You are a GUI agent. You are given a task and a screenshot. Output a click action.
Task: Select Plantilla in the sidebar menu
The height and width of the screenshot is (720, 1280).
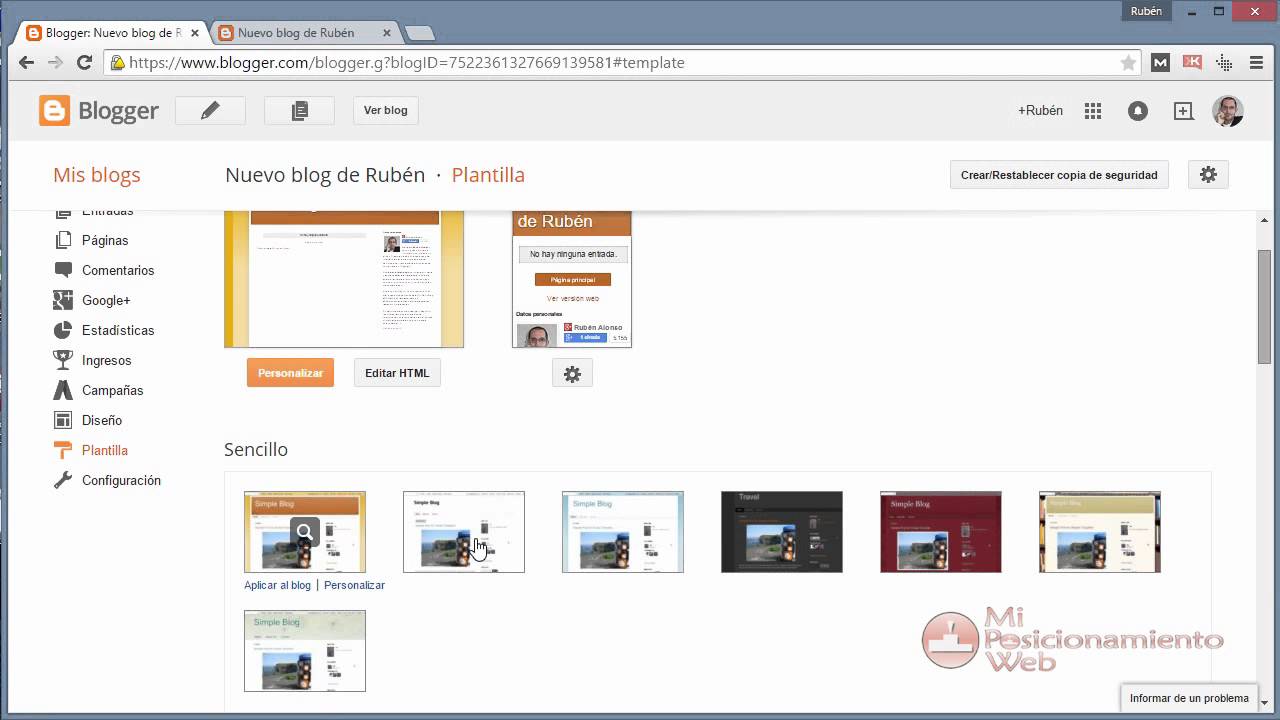click(x=105, y=450)
